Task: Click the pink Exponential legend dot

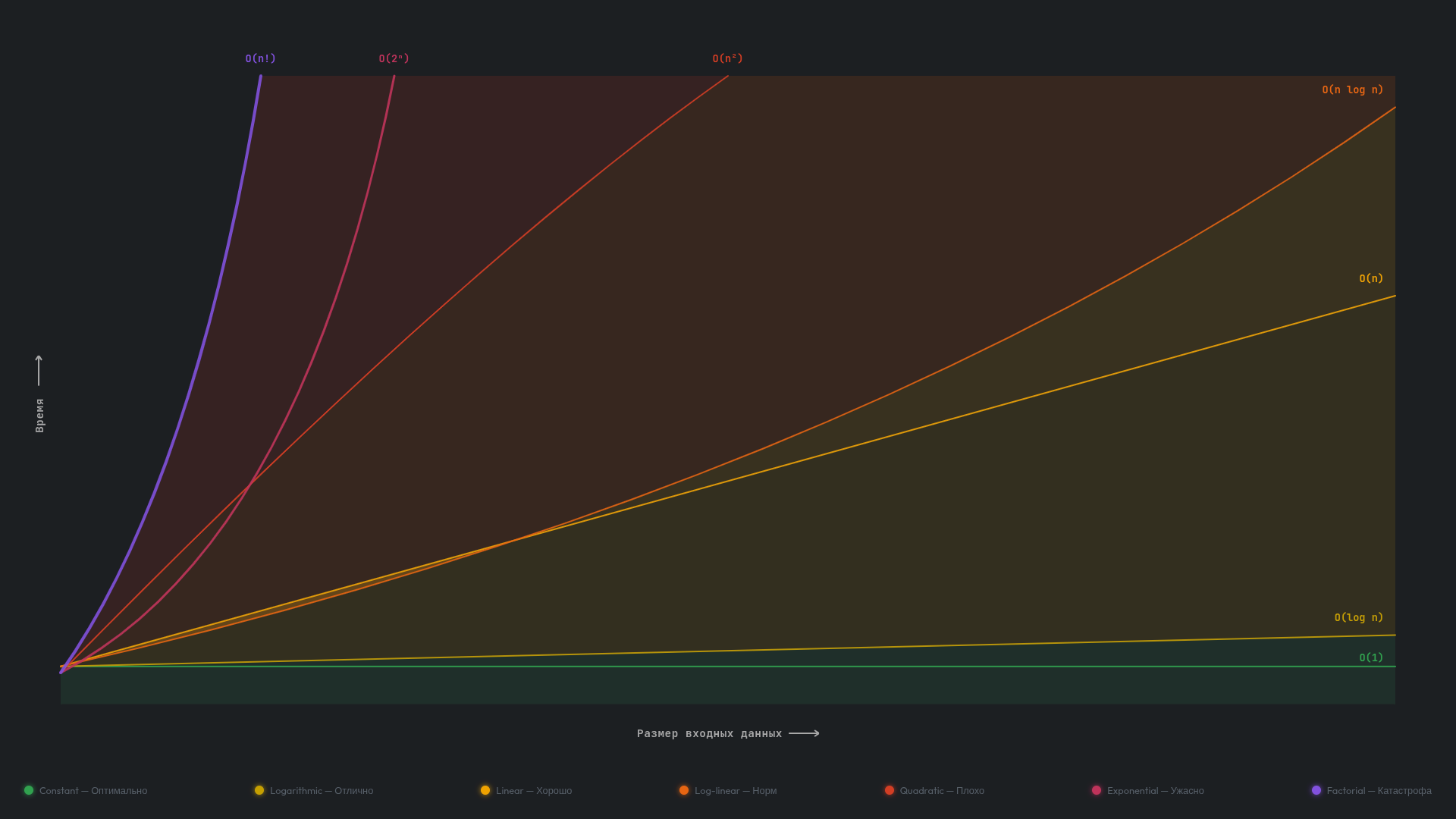Action: coord(1097,790)
